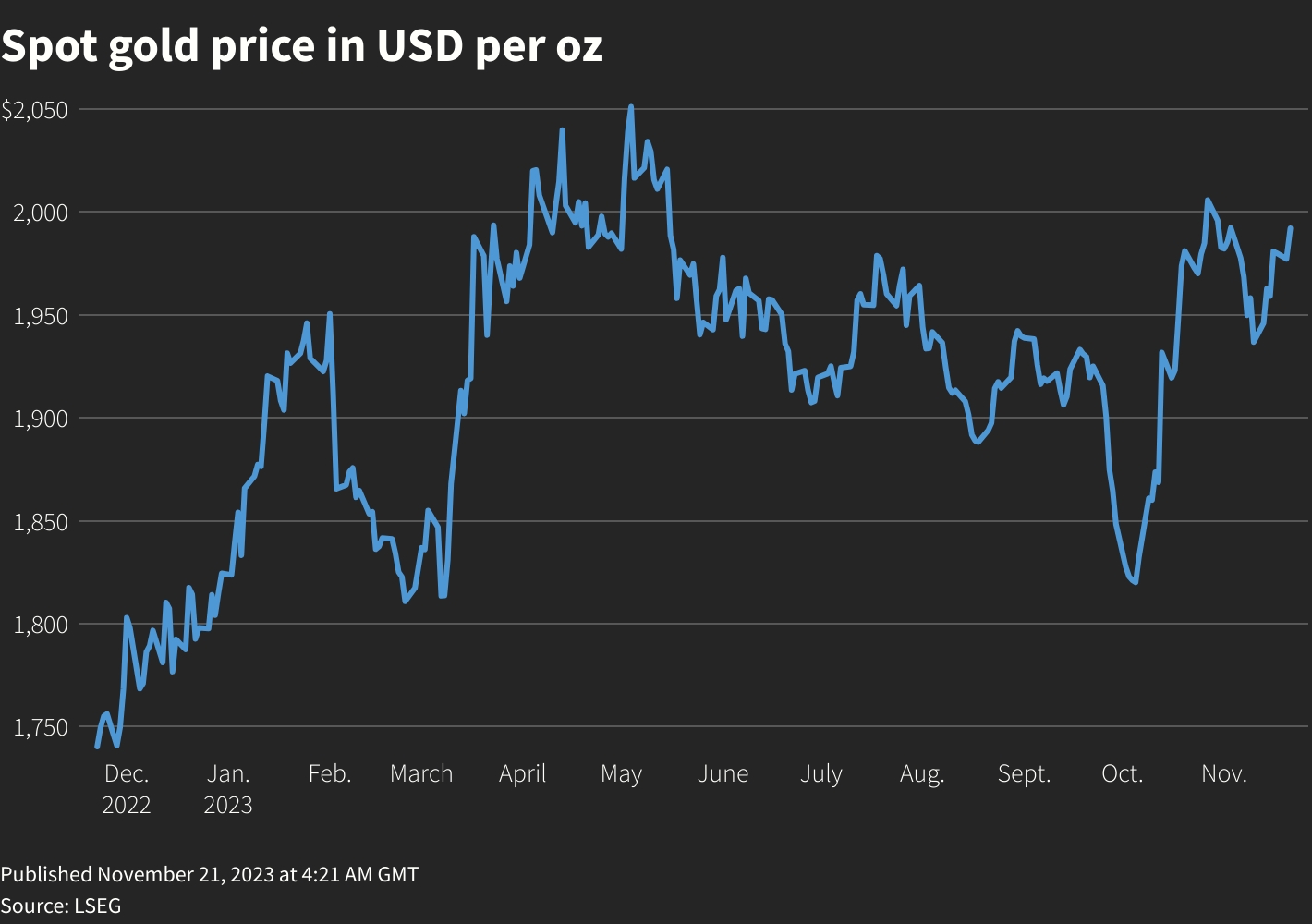This screenshot has width=1312, height=924.
Task: Click the 1,900 y-axis label
Action: 41,419
